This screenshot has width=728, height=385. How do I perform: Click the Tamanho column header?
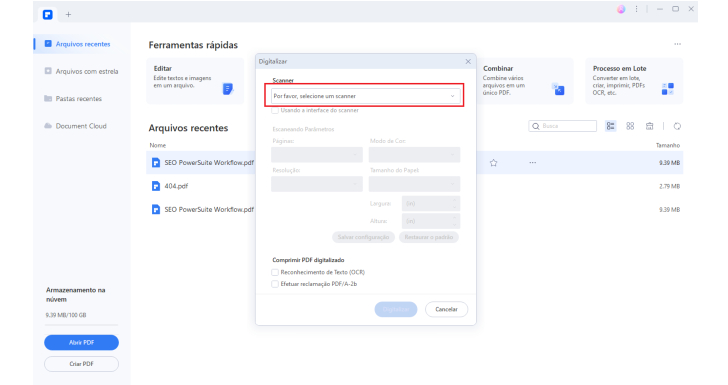[x=668, y=145]
